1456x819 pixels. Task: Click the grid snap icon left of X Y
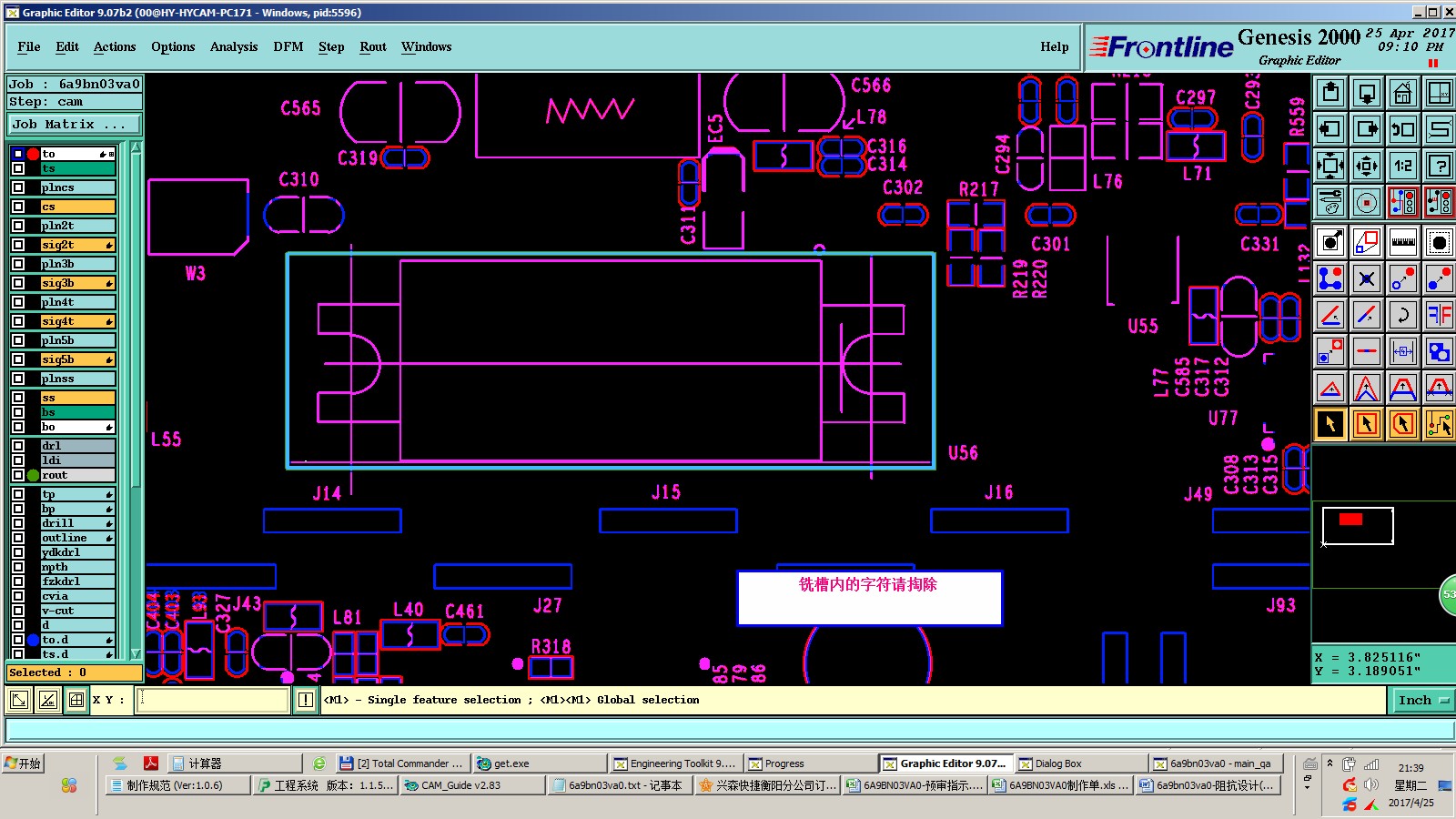[x=76, y=700]
